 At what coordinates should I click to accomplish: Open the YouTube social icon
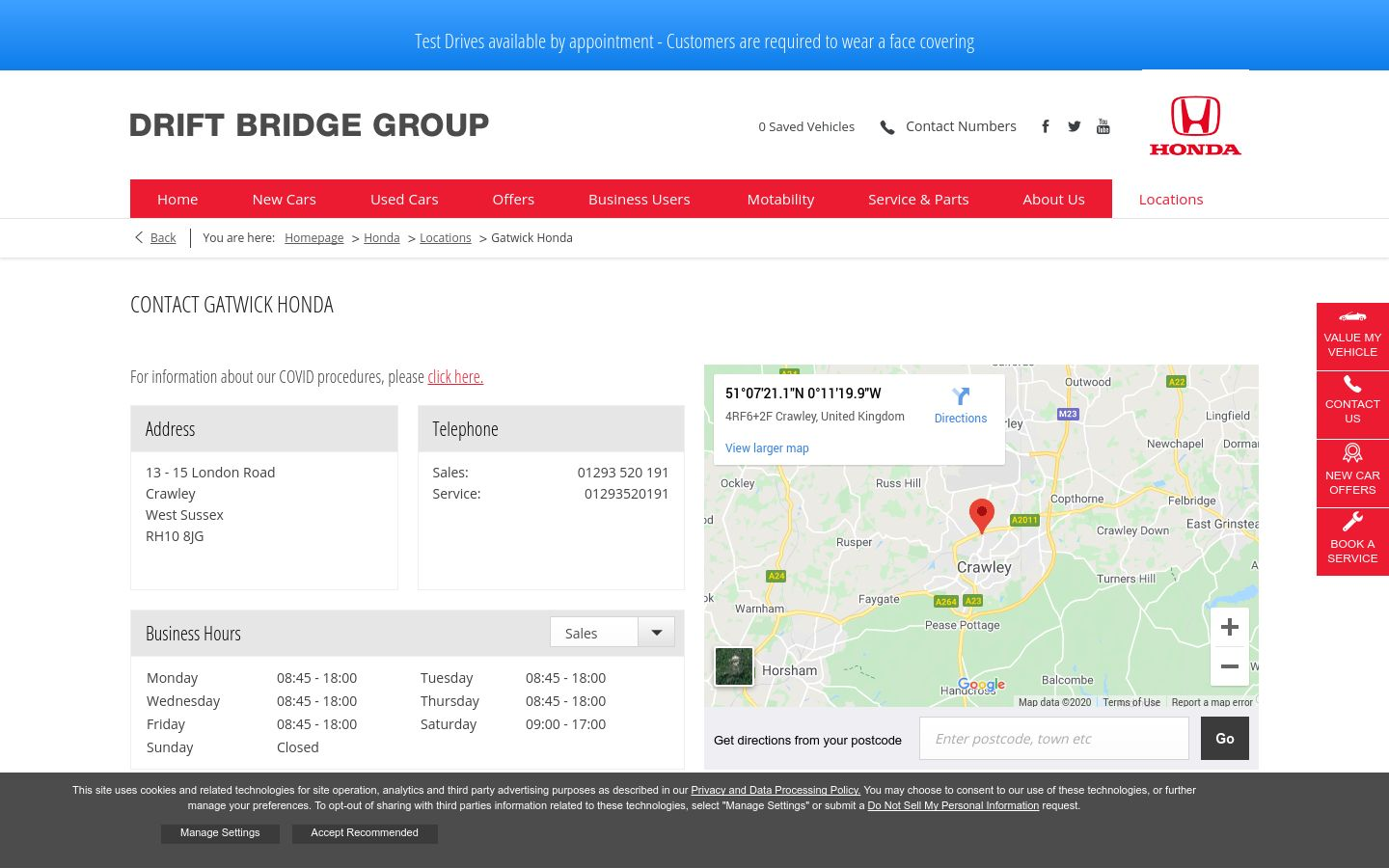pyautogui.click(x=1103, y=126)
